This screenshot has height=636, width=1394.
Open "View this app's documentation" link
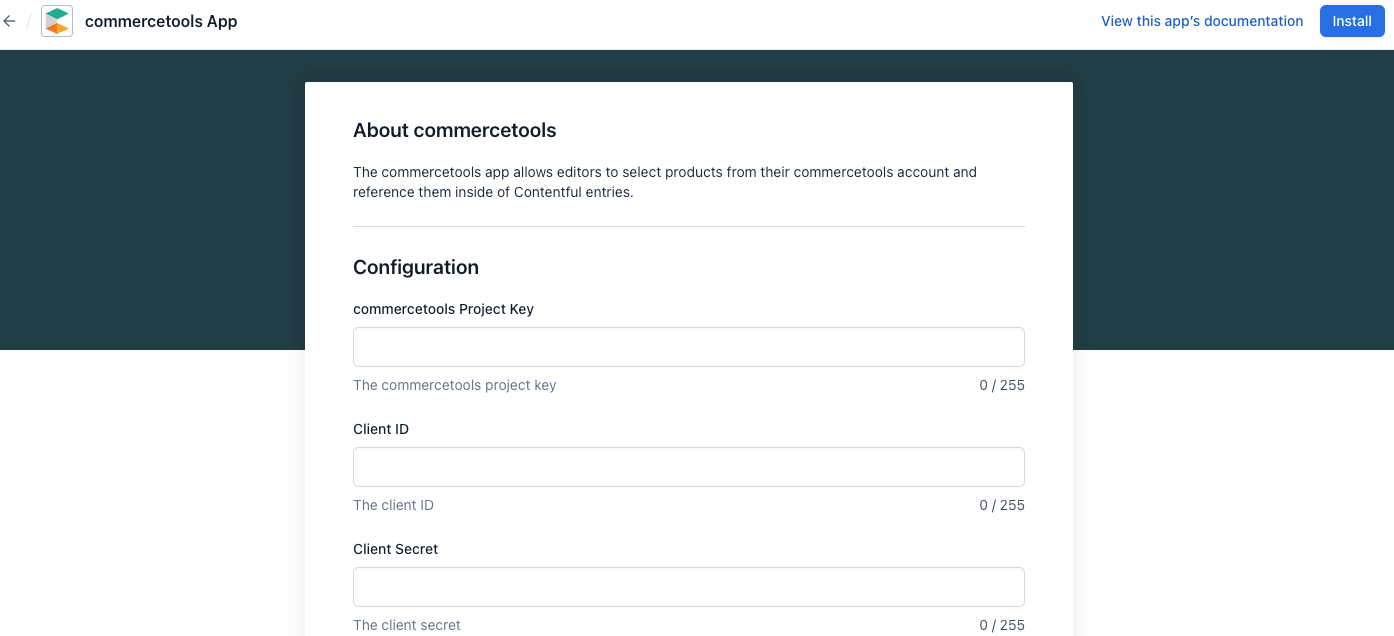[x=1202, y=21]
